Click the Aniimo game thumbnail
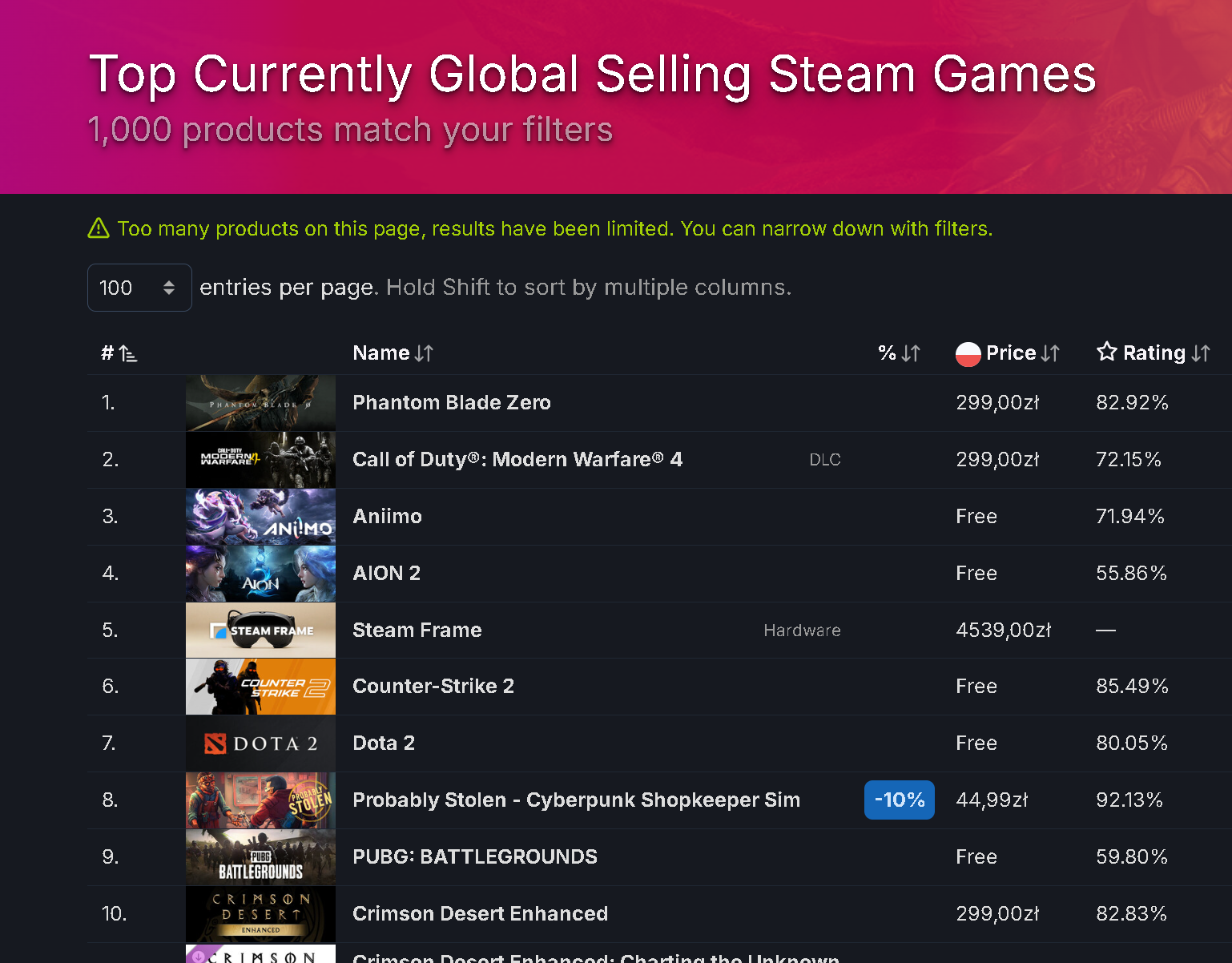This screenshot has height=963, width=1232. 260,517
